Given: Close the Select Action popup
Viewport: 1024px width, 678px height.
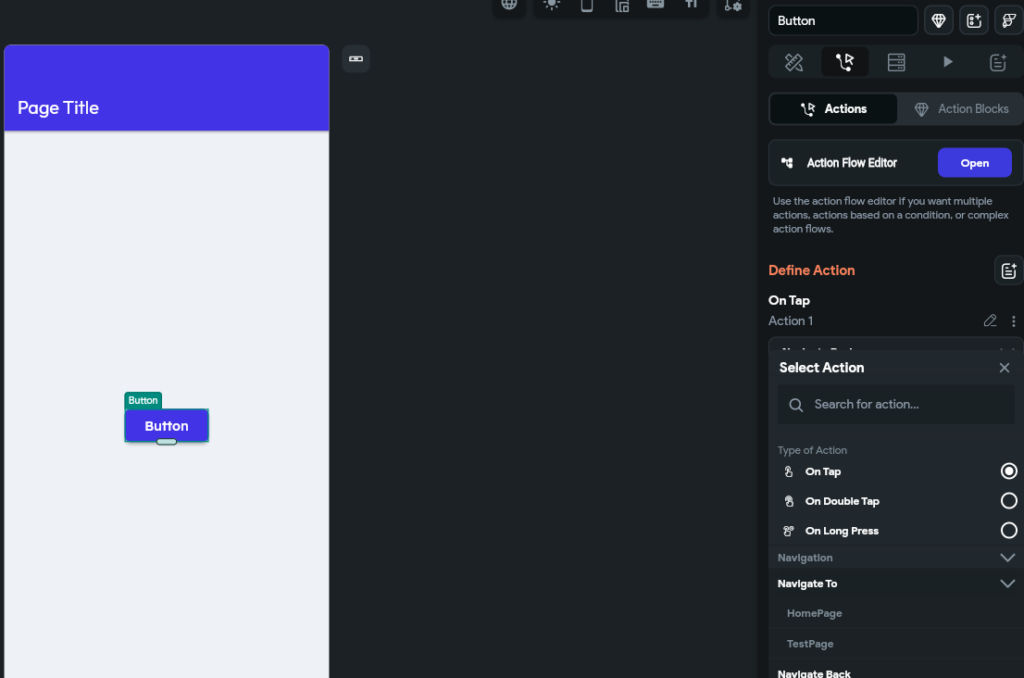Looking at the screenshot, I should coord(1004,368).
